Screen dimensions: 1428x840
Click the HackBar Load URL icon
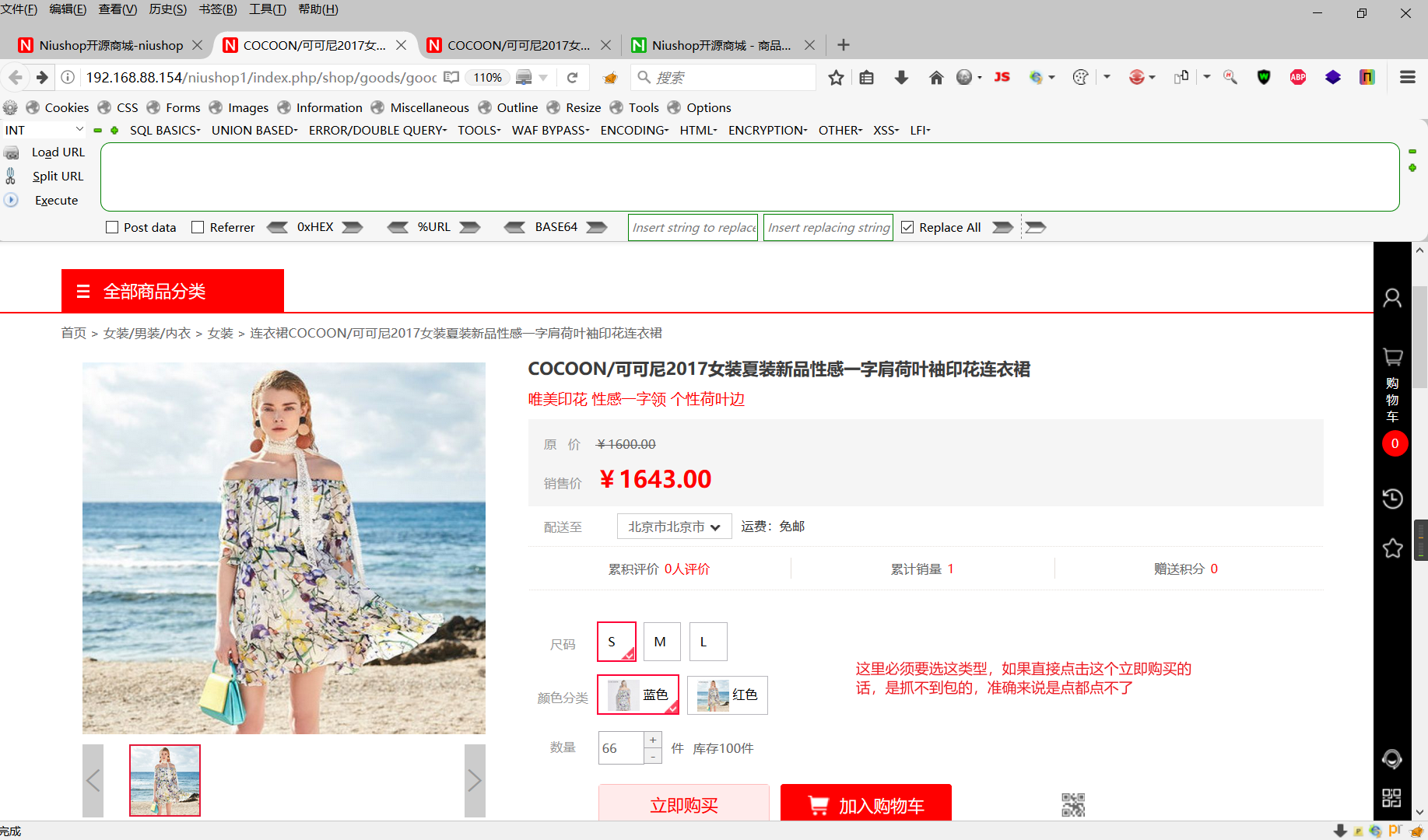tap(12, 152)
